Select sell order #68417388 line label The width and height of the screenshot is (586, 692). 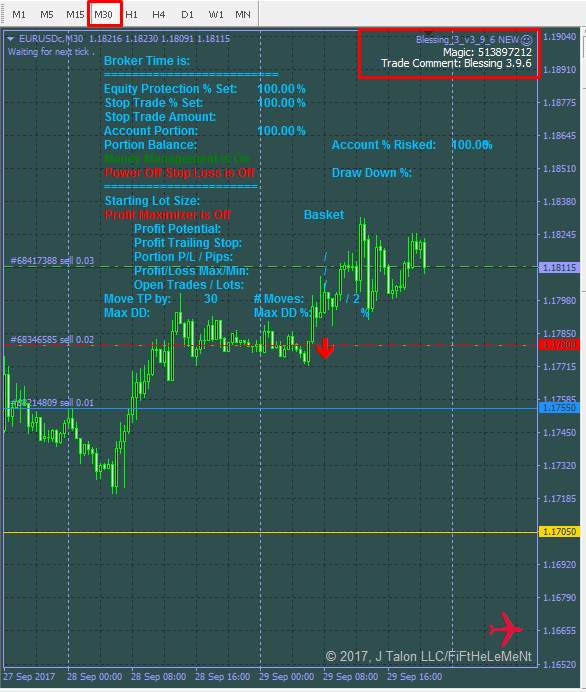[52, 261]
